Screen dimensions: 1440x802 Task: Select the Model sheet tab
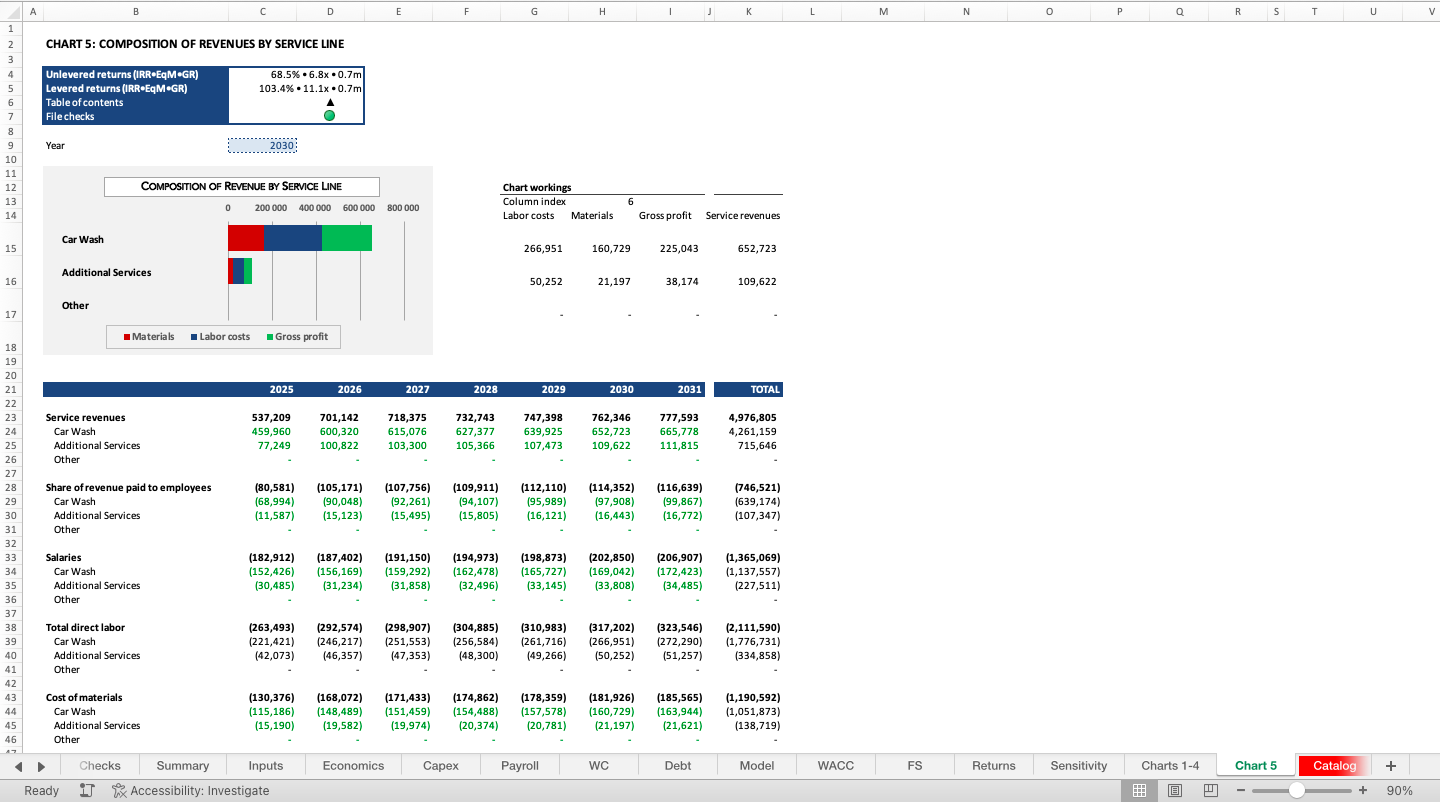pos(757,766)
